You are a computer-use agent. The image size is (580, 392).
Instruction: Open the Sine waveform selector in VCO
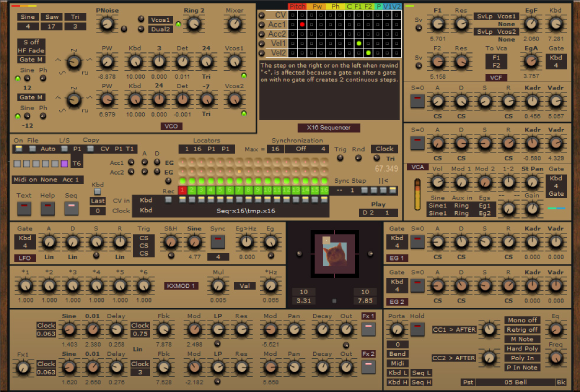tap(28, 17)
